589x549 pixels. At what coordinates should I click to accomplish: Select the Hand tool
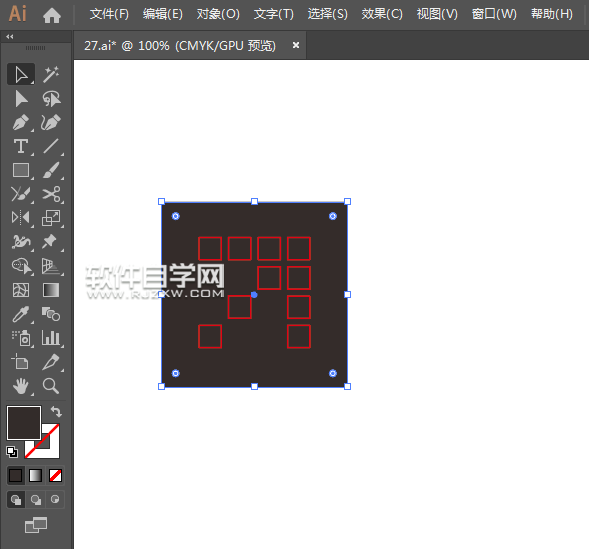(x=21, y=386)
